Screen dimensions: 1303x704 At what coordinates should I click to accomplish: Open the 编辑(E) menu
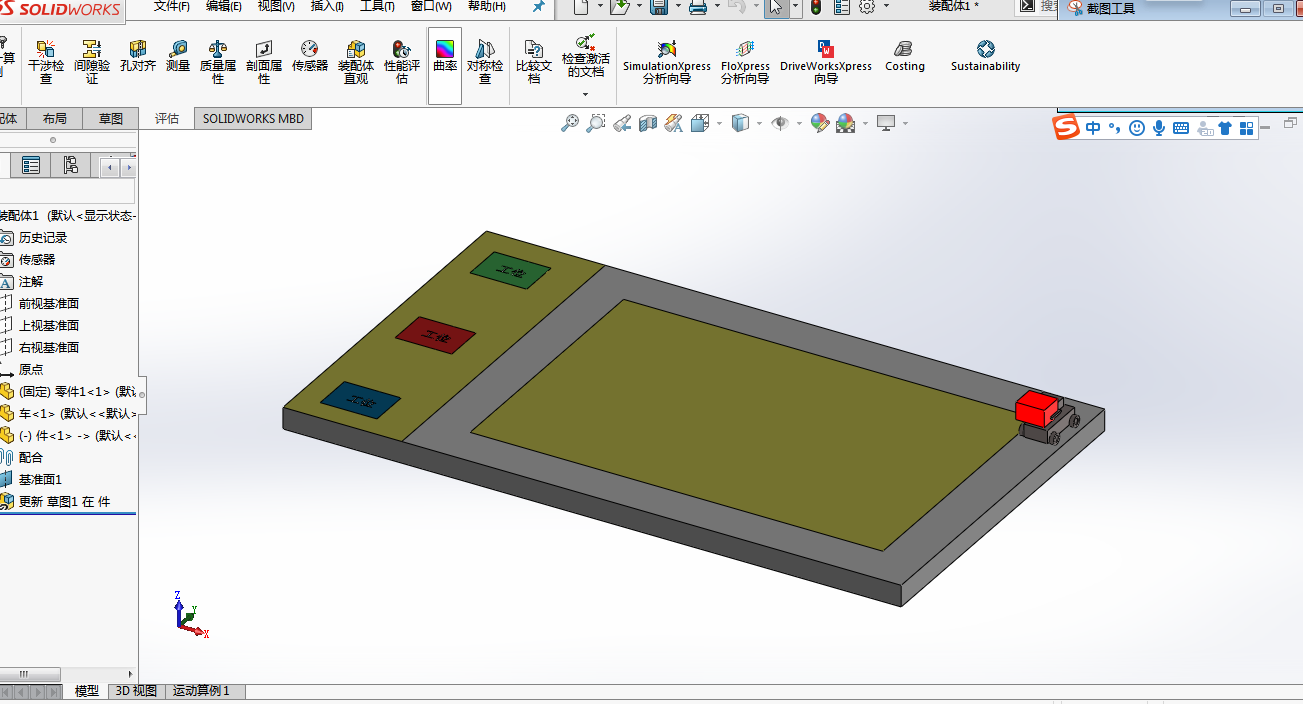224,6
